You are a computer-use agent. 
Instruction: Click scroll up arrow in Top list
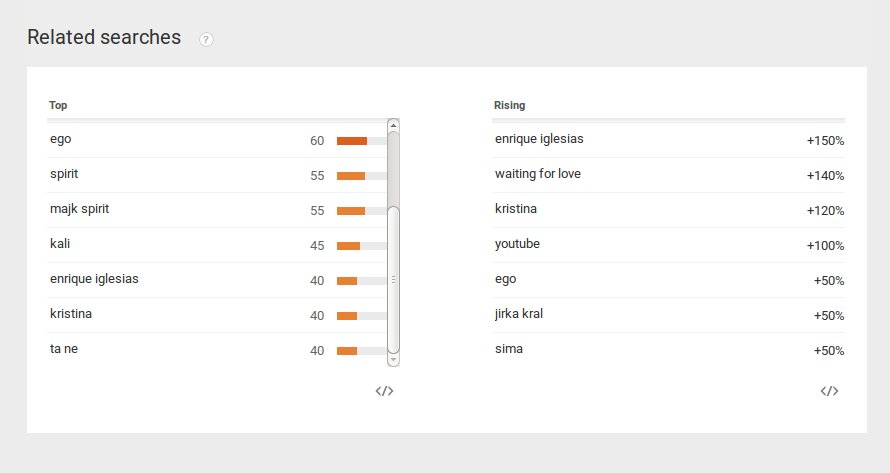[x=393, y=125]
